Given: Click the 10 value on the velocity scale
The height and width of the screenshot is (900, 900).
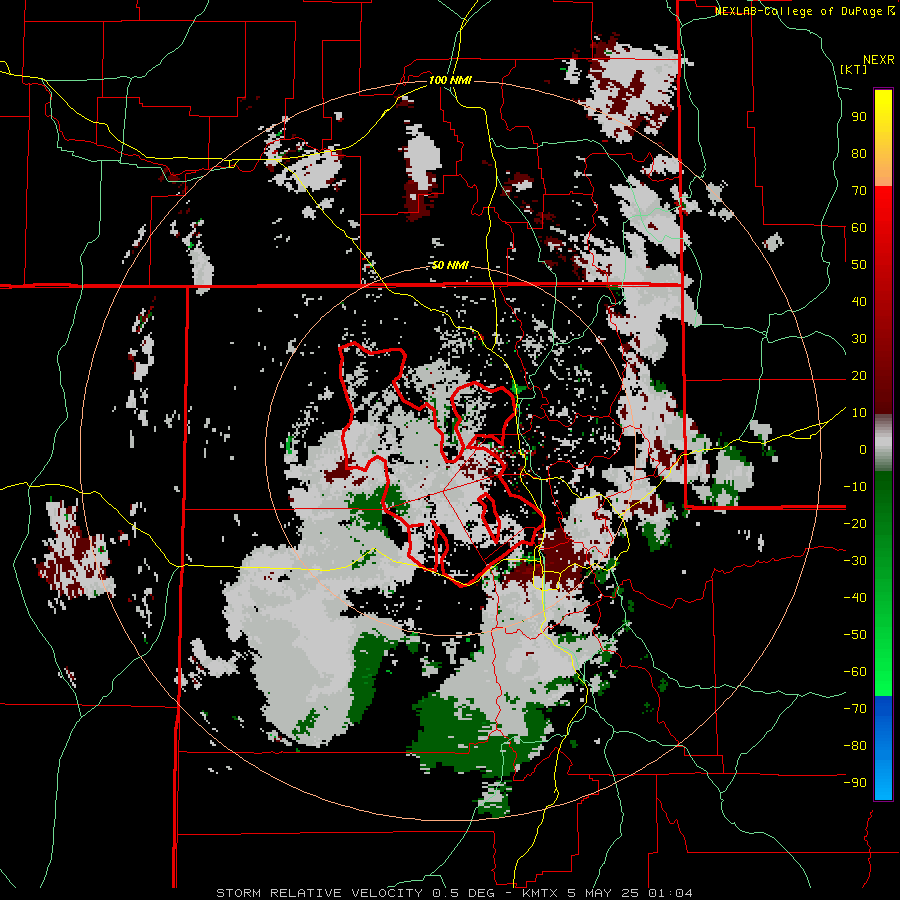Looking at the screenshot, I should [x=859, y=413].
